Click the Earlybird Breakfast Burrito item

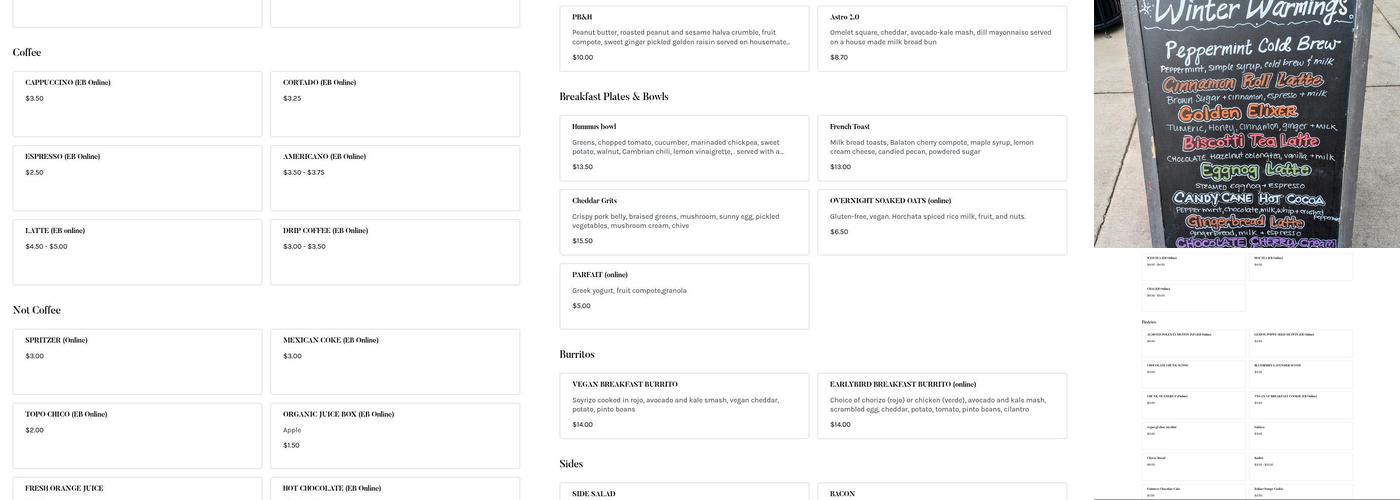click(942, 406)
